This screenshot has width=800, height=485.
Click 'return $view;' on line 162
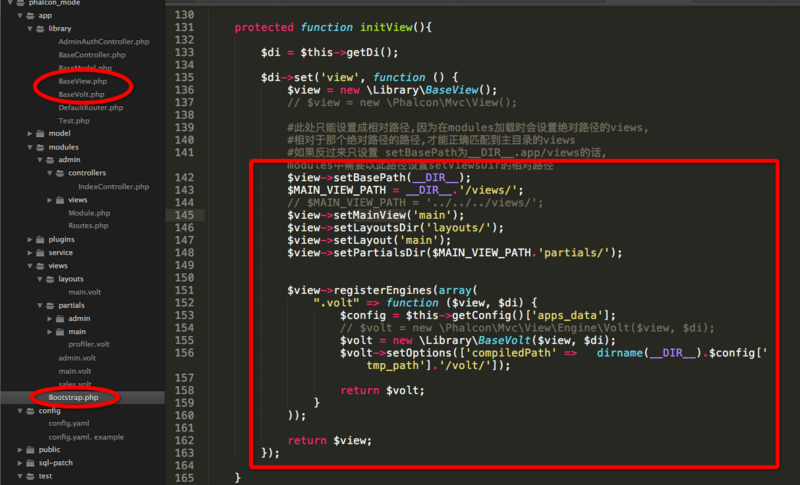(x=330, y=441)
